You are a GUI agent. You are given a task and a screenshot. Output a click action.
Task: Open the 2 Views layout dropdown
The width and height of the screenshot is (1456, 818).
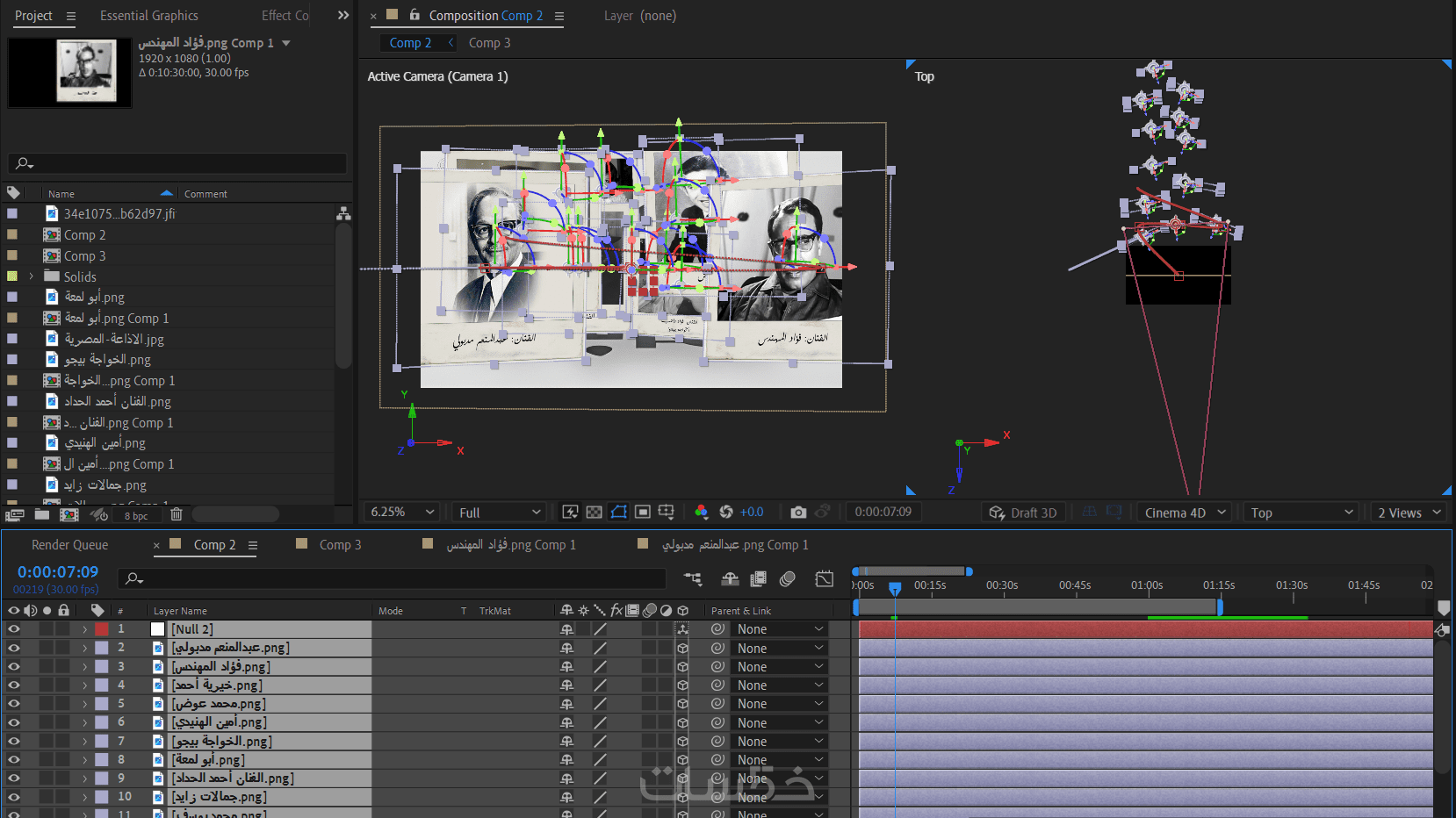1409,513
